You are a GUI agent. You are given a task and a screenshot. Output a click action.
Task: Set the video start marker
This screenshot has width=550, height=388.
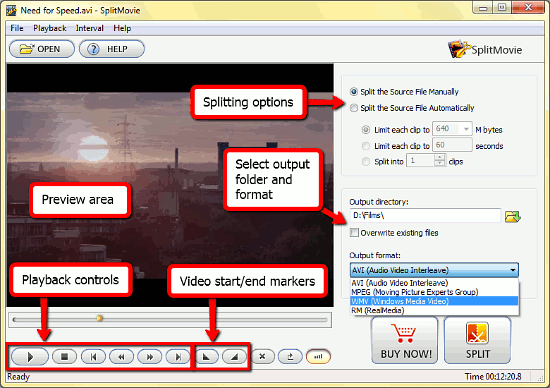(x=207, y=357)
